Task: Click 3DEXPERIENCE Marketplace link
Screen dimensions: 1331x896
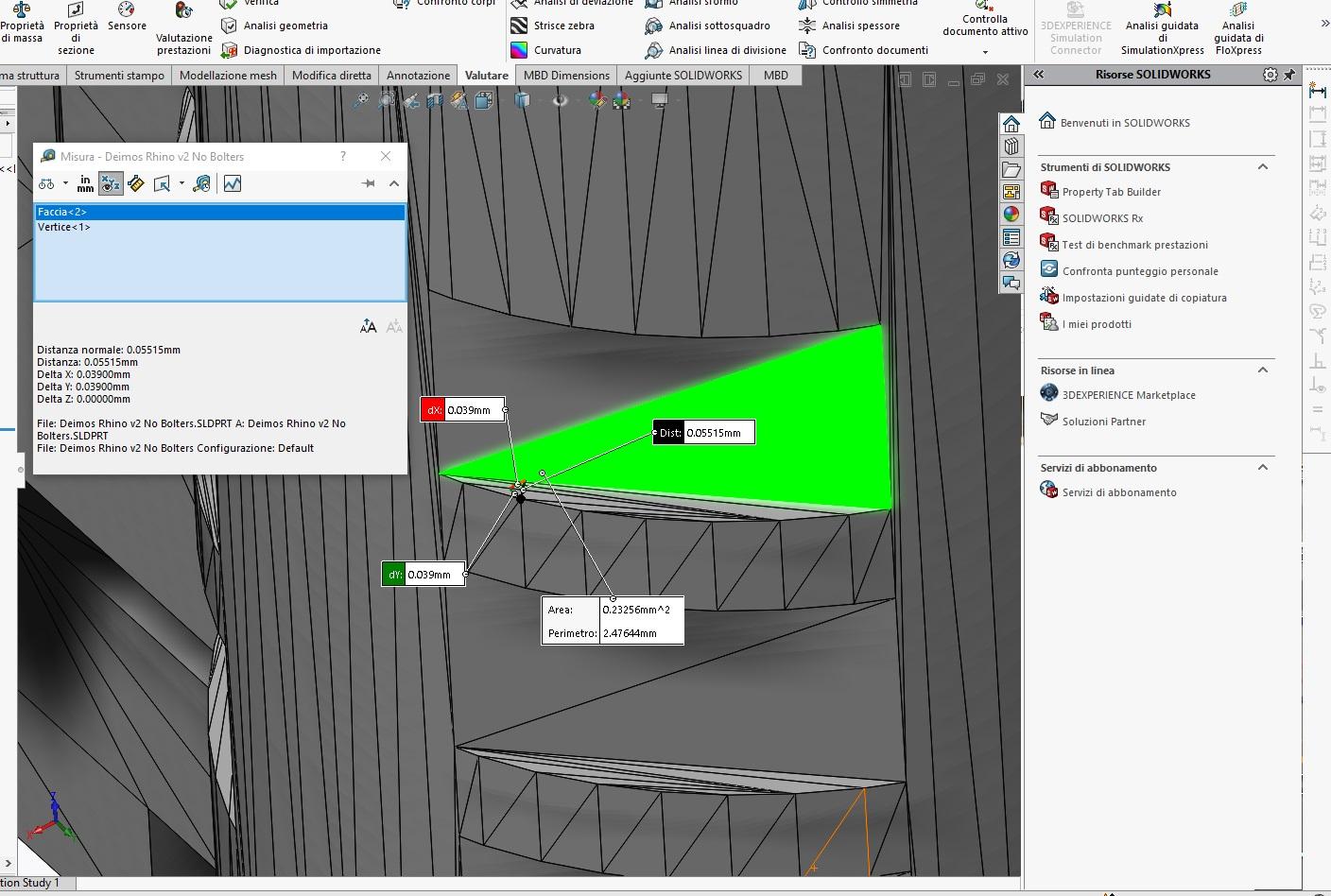Action: (1129, 395)
